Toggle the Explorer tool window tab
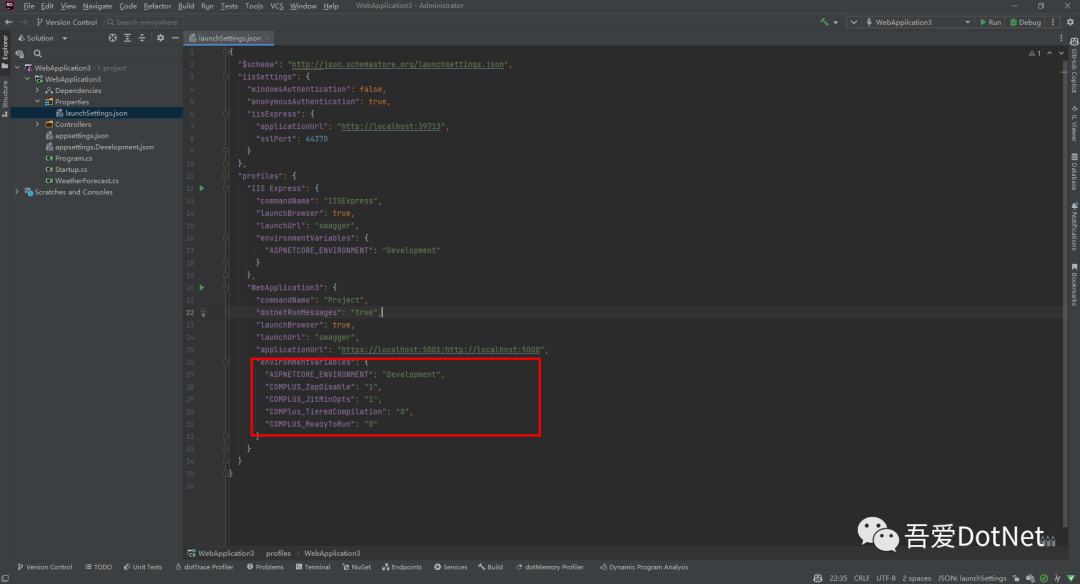 (x=5, y=50)
